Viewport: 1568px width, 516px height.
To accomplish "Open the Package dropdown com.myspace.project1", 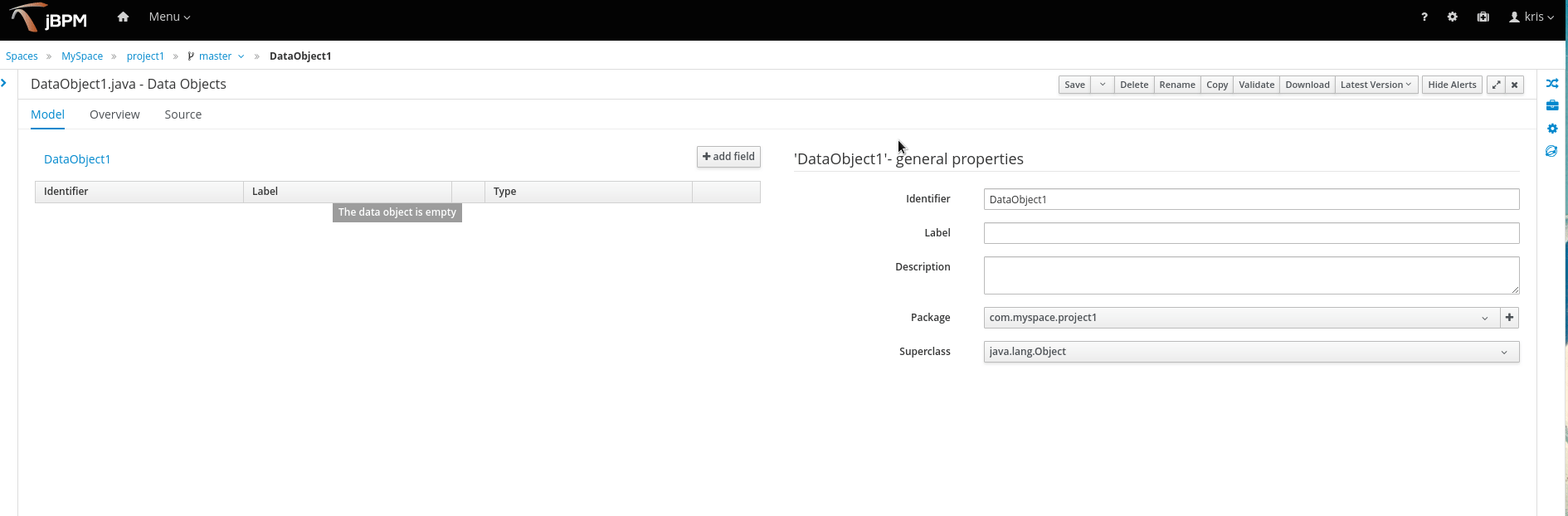I will (1241, 318).
